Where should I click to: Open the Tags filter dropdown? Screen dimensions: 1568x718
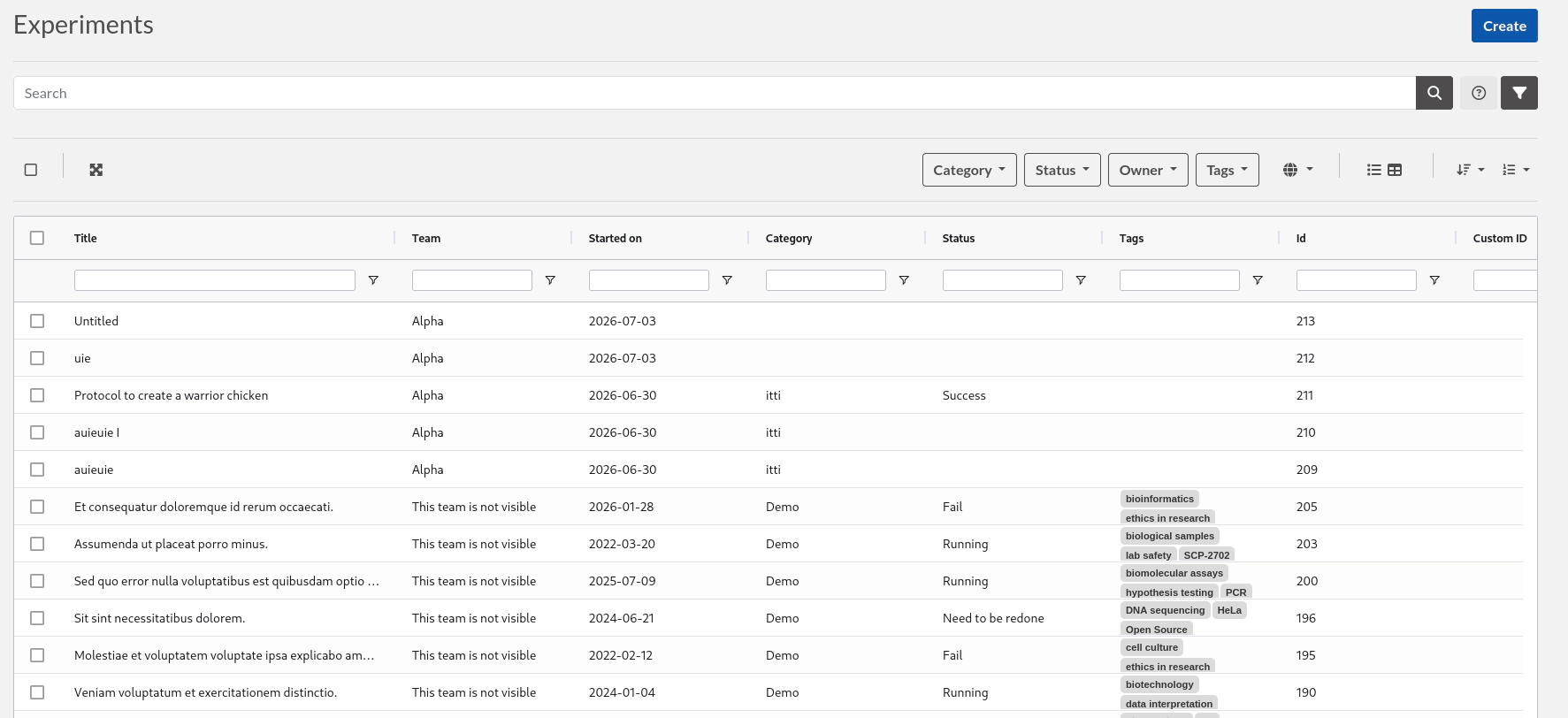[x=1227, y=170]
